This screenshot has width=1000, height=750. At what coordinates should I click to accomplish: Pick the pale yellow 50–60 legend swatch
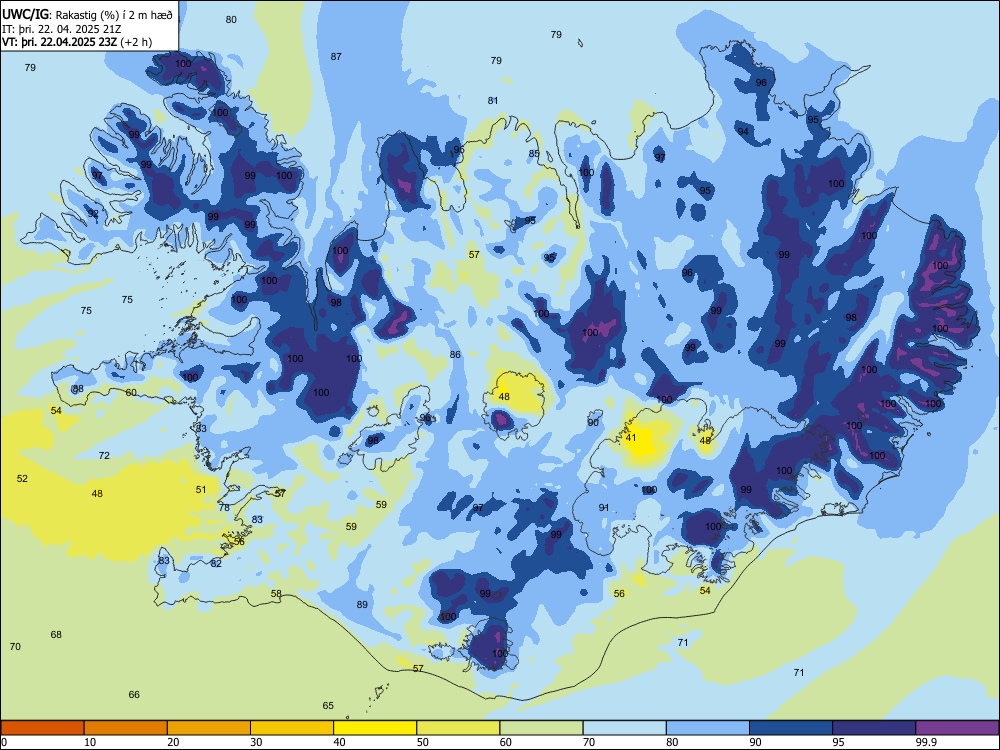pos(459,728)
